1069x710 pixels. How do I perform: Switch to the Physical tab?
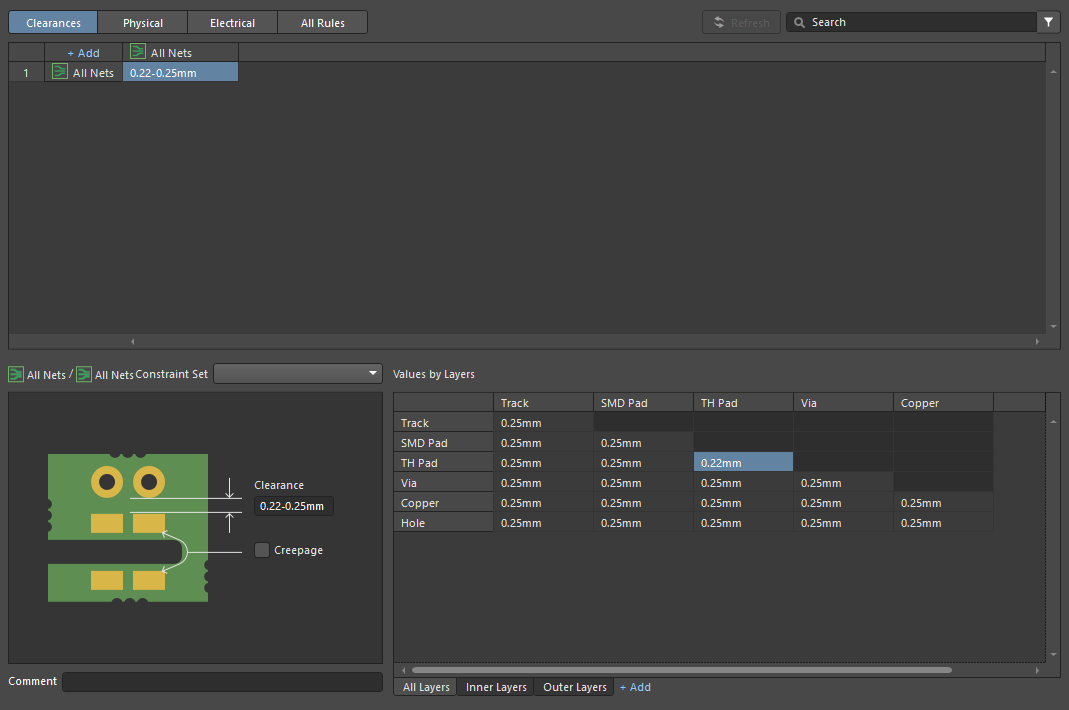point(143,23)
